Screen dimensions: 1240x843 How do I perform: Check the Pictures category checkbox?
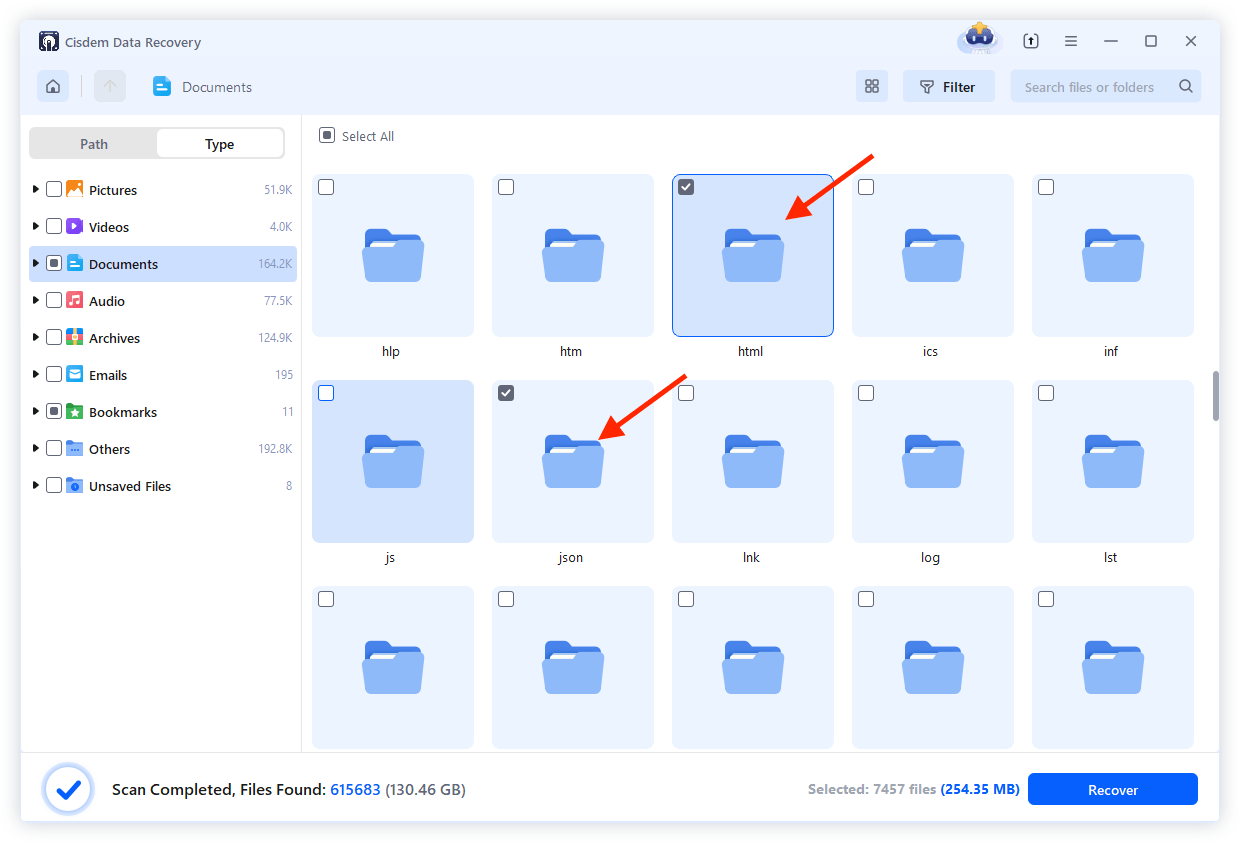pyautogui.click(x=54, y=190)
